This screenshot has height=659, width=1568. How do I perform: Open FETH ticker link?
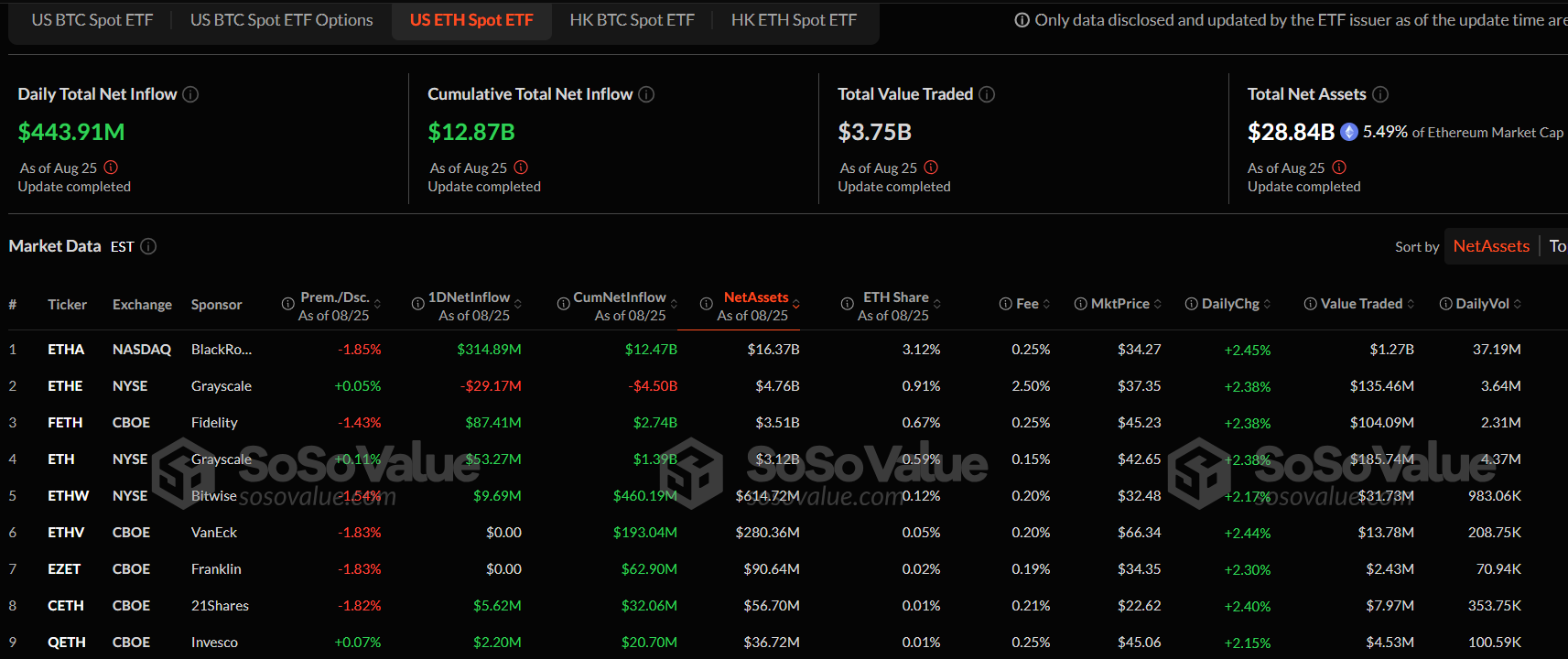coord(65,423)
